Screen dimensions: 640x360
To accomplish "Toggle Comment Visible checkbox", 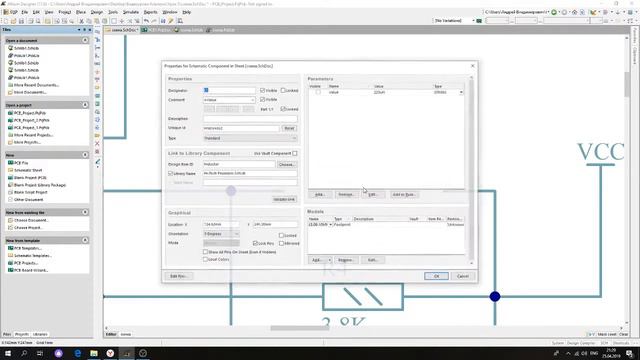I will [262, 100].
